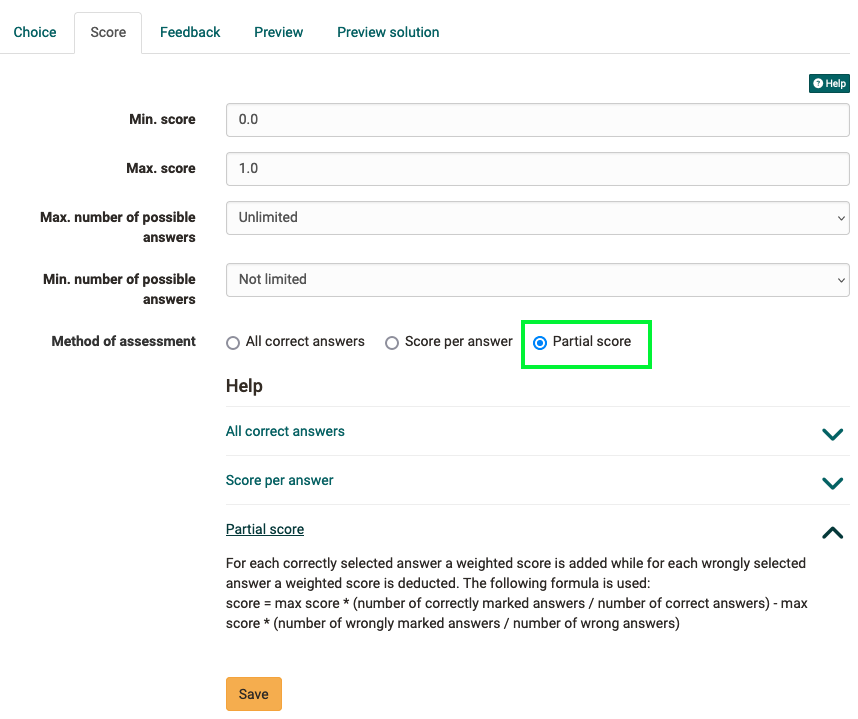This screenshot has width=858, height=719.
Task: Open the Preview solution tab
Action: pos(388,32)
